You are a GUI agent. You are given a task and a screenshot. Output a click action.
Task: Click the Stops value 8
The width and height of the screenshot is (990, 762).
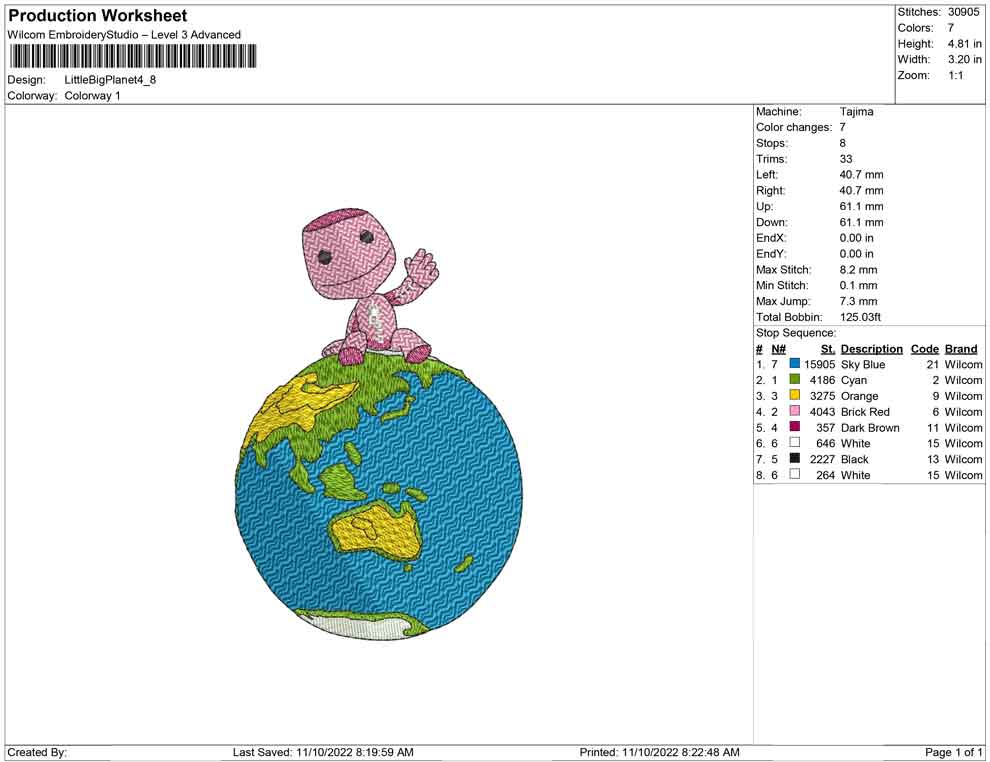[842, 143]
